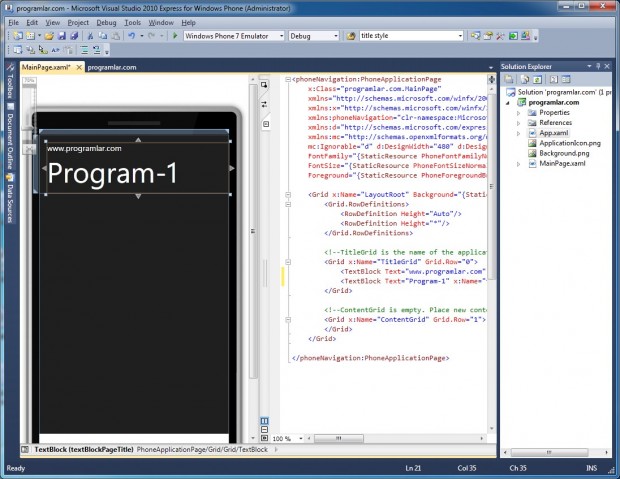The image size is (620, 479).
Task: Select the Program-1 title text in designer
Action: (x=113, y=173)
